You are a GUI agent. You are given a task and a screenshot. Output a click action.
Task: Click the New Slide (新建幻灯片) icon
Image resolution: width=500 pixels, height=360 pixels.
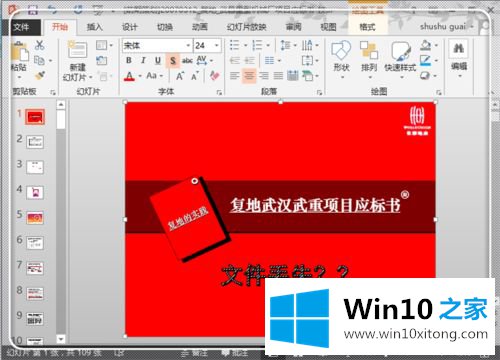(x=77, y=50)
